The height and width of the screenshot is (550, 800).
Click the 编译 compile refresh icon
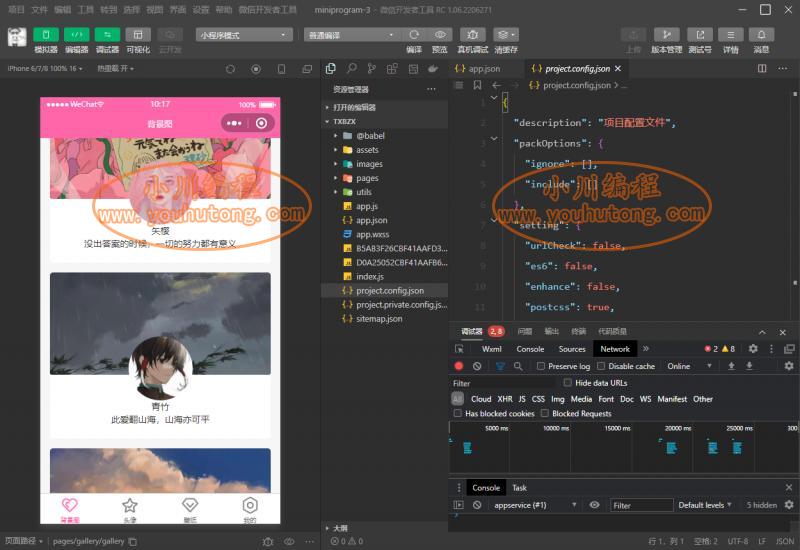pos(414,35)
